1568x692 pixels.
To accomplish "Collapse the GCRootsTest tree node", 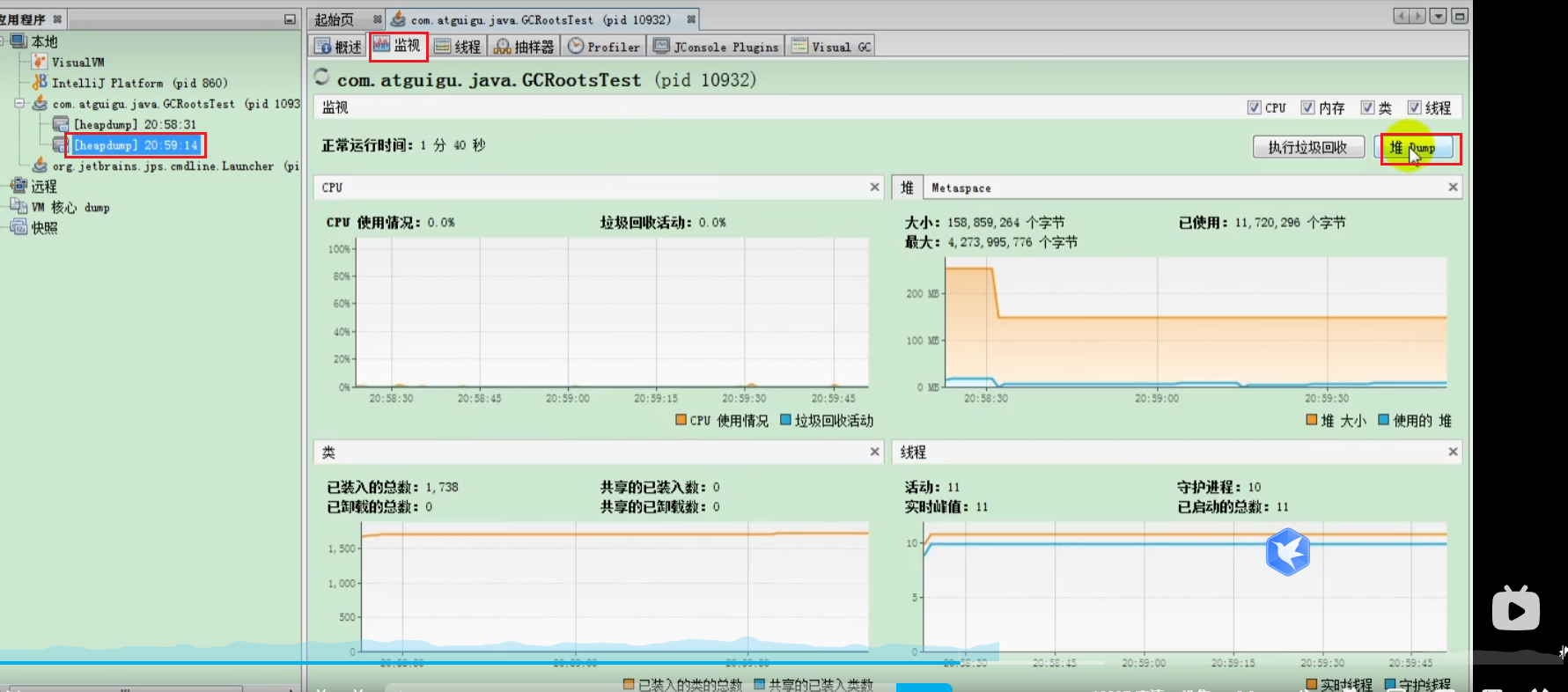I will [19, 103].
